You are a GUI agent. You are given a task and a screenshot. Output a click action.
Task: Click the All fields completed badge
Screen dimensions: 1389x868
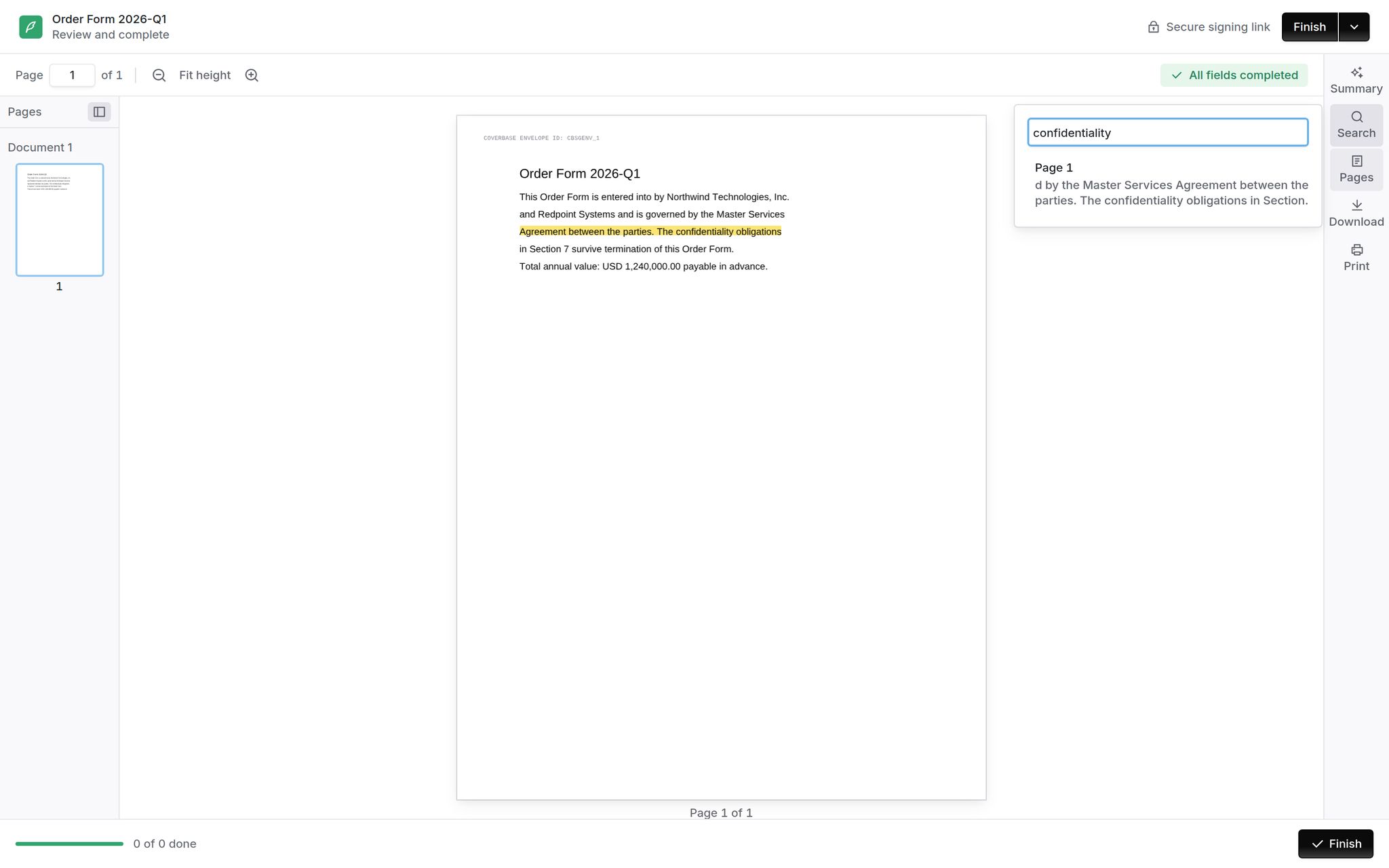[x=1234, y=75]
